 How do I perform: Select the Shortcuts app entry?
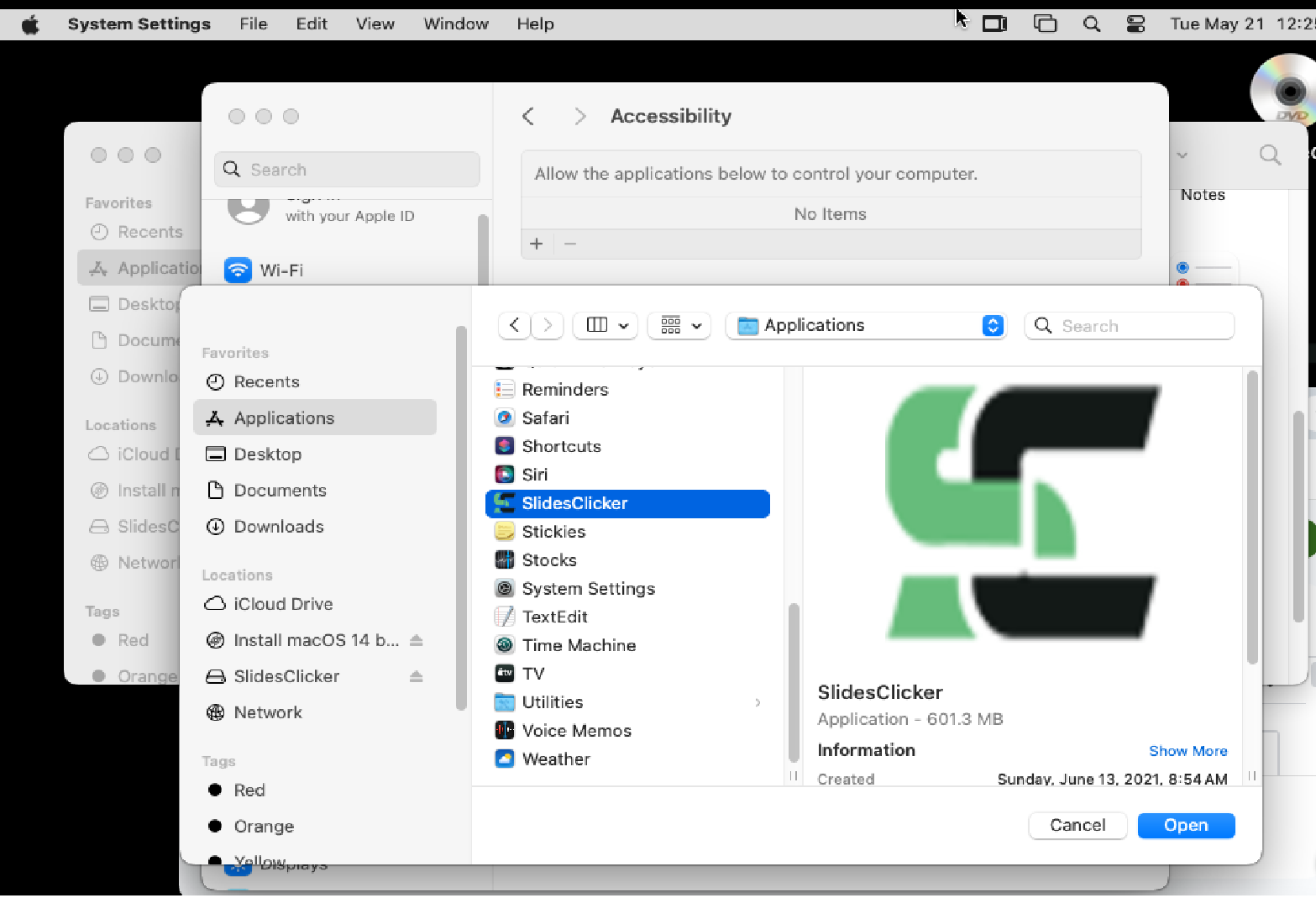point(627,447)
